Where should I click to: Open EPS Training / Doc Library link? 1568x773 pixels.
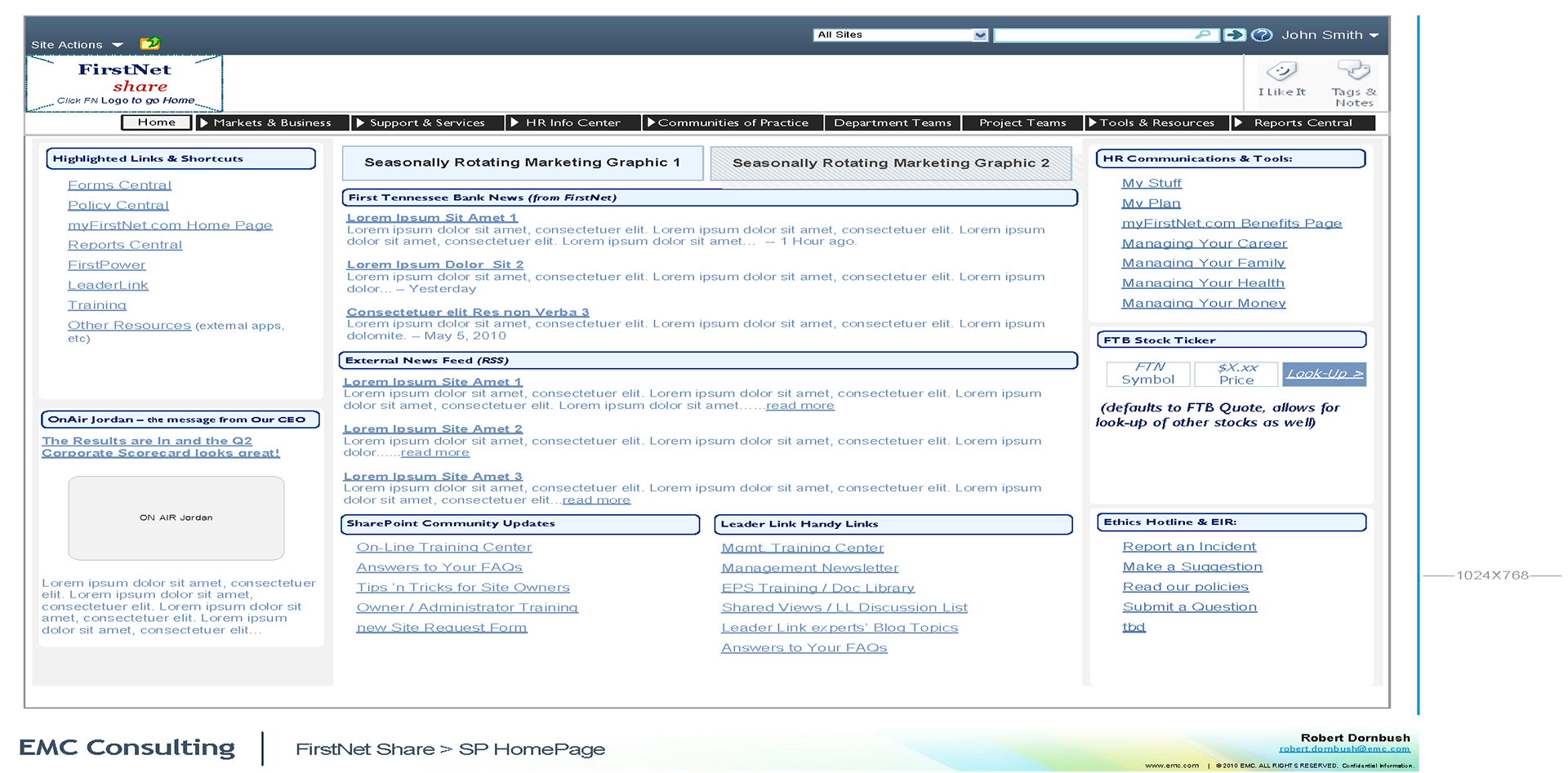pos(818,588)
